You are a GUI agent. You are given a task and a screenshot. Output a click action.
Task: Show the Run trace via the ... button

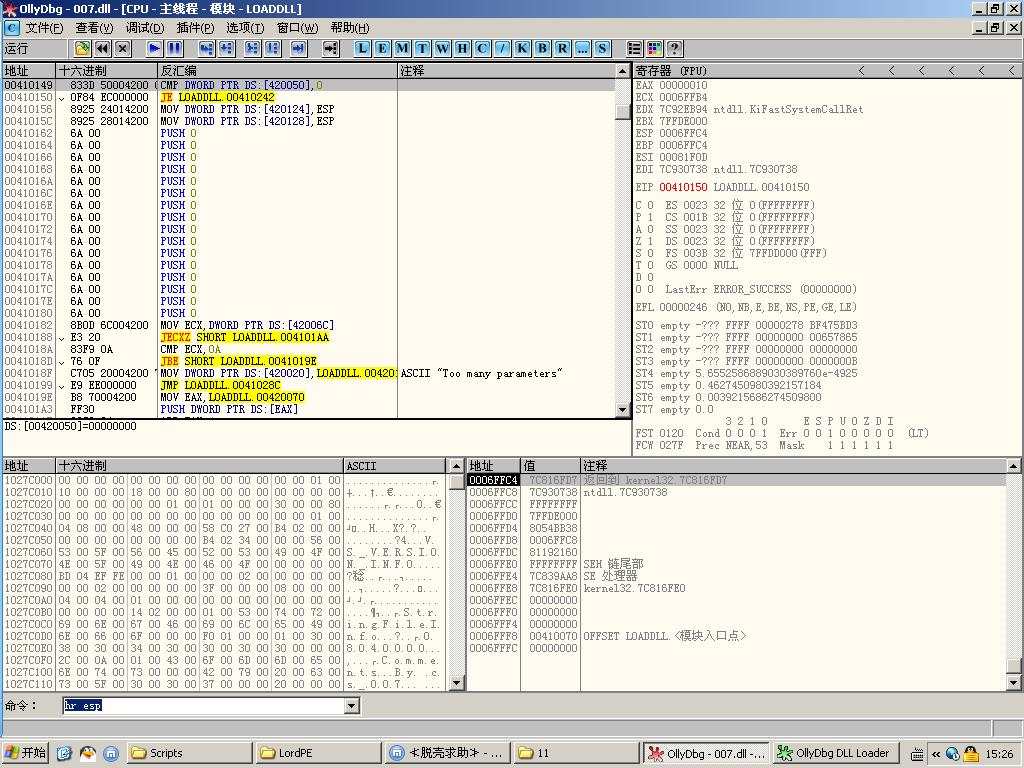582,49
